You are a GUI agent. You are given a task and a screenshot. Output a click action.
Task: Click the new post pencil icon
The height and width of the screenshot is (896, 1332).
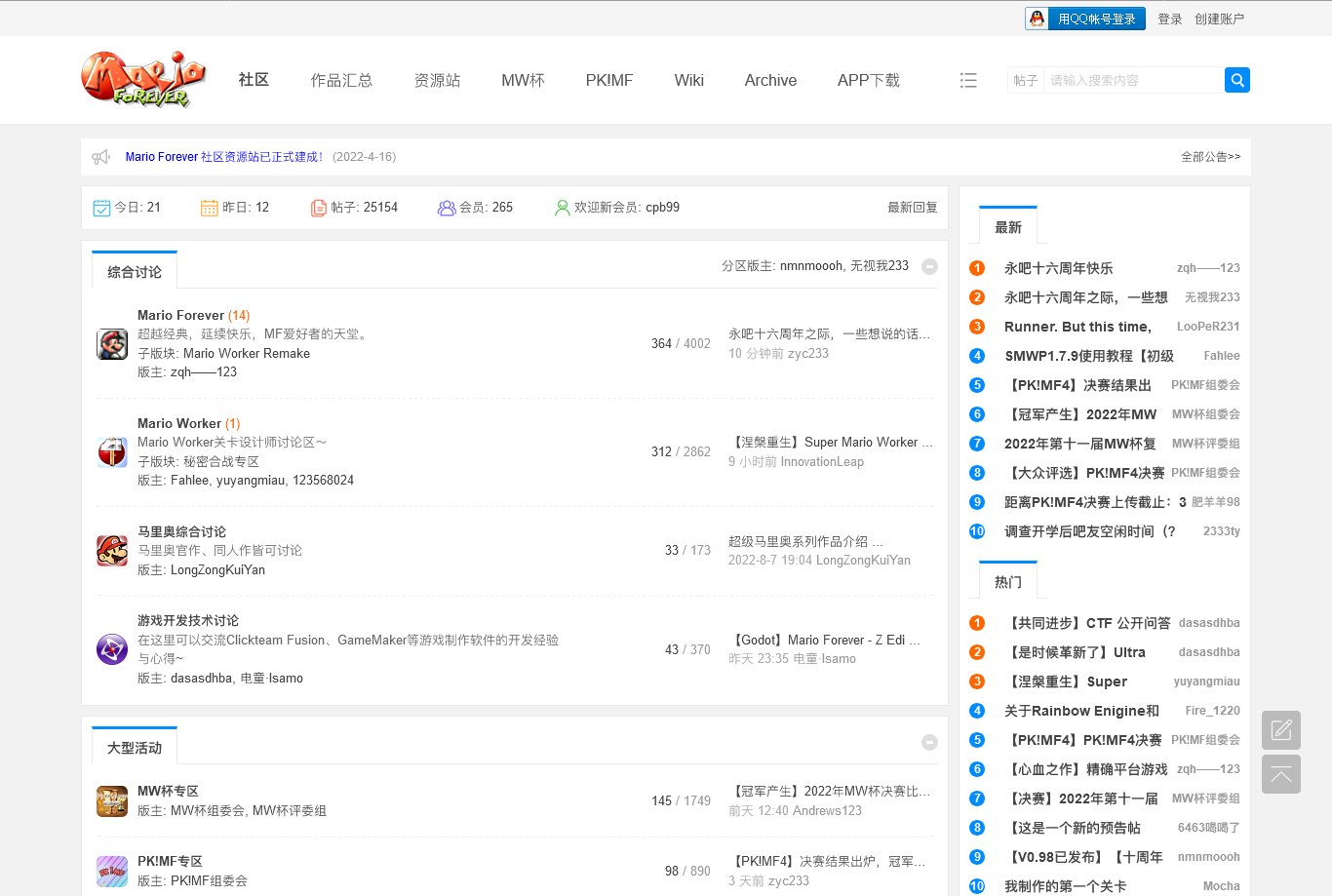[1281, 730]
